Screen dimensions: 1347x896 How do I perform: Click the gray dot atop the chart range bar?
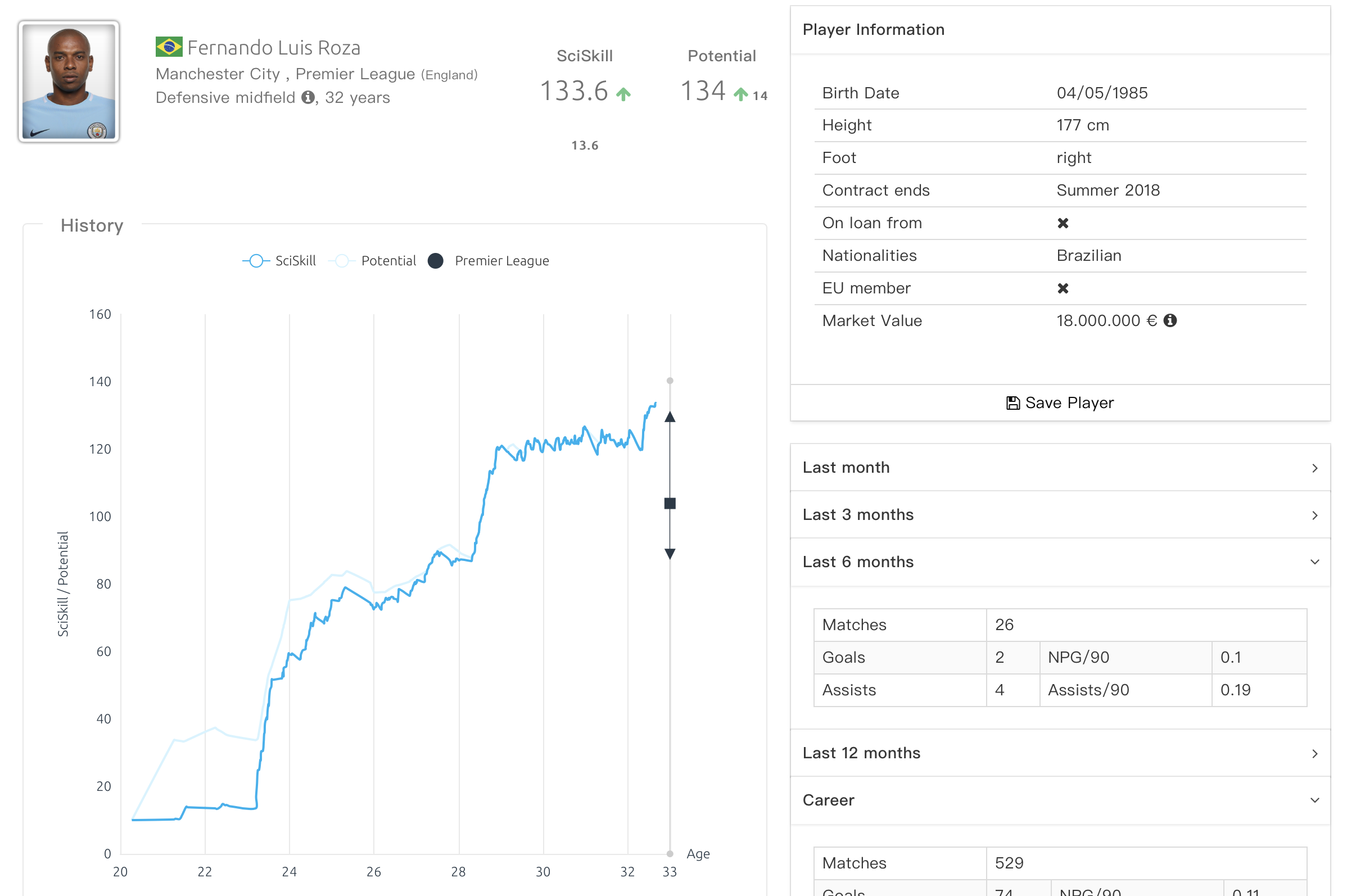pos(670,381)
